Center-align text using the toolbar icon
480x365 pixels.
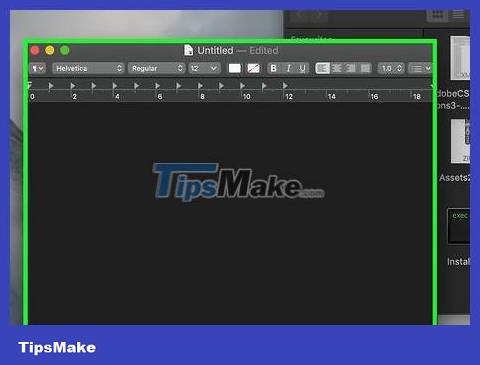pyautogui.click(x=337, y=68)
